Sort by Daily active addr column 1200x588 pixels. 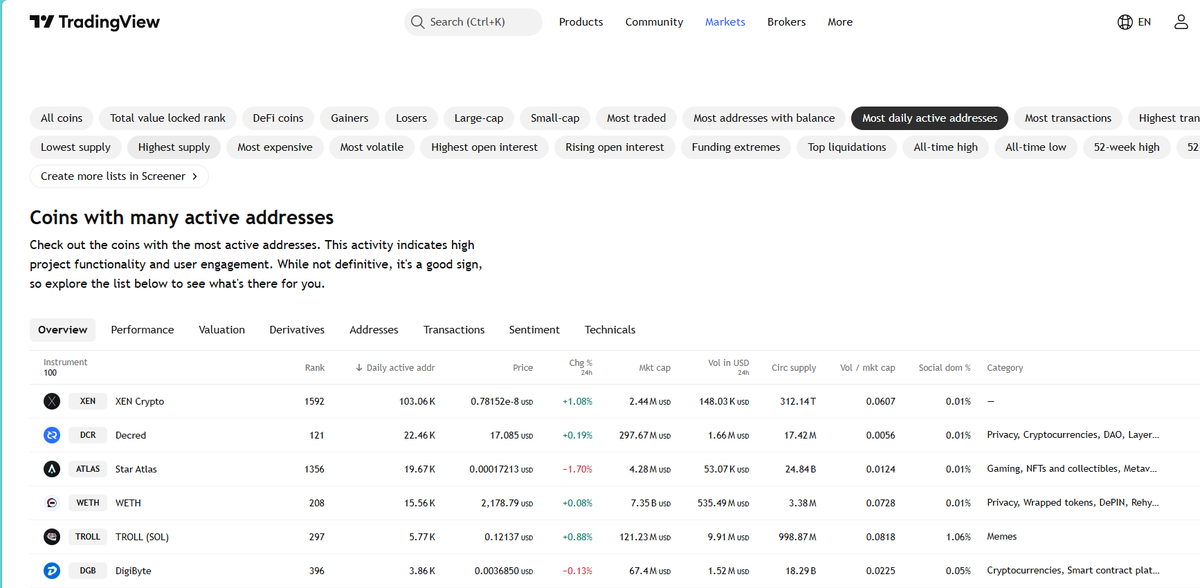(395, 368)
